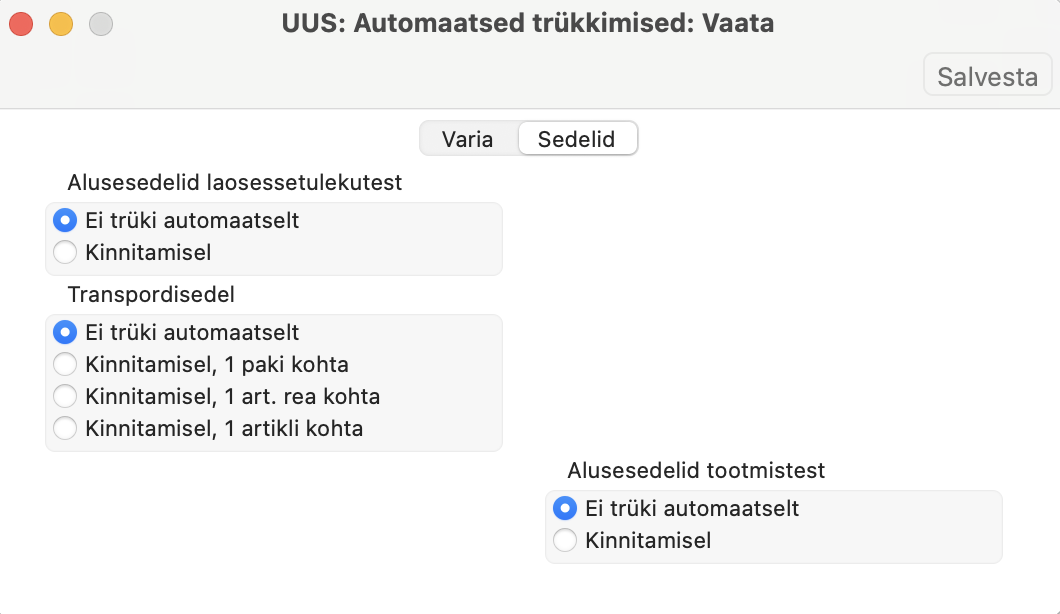Choose 'Kinnitamisel' under Alusesedelid laosessetulekutest
This screenshot has width=1060, height=614.
[65, 252]
